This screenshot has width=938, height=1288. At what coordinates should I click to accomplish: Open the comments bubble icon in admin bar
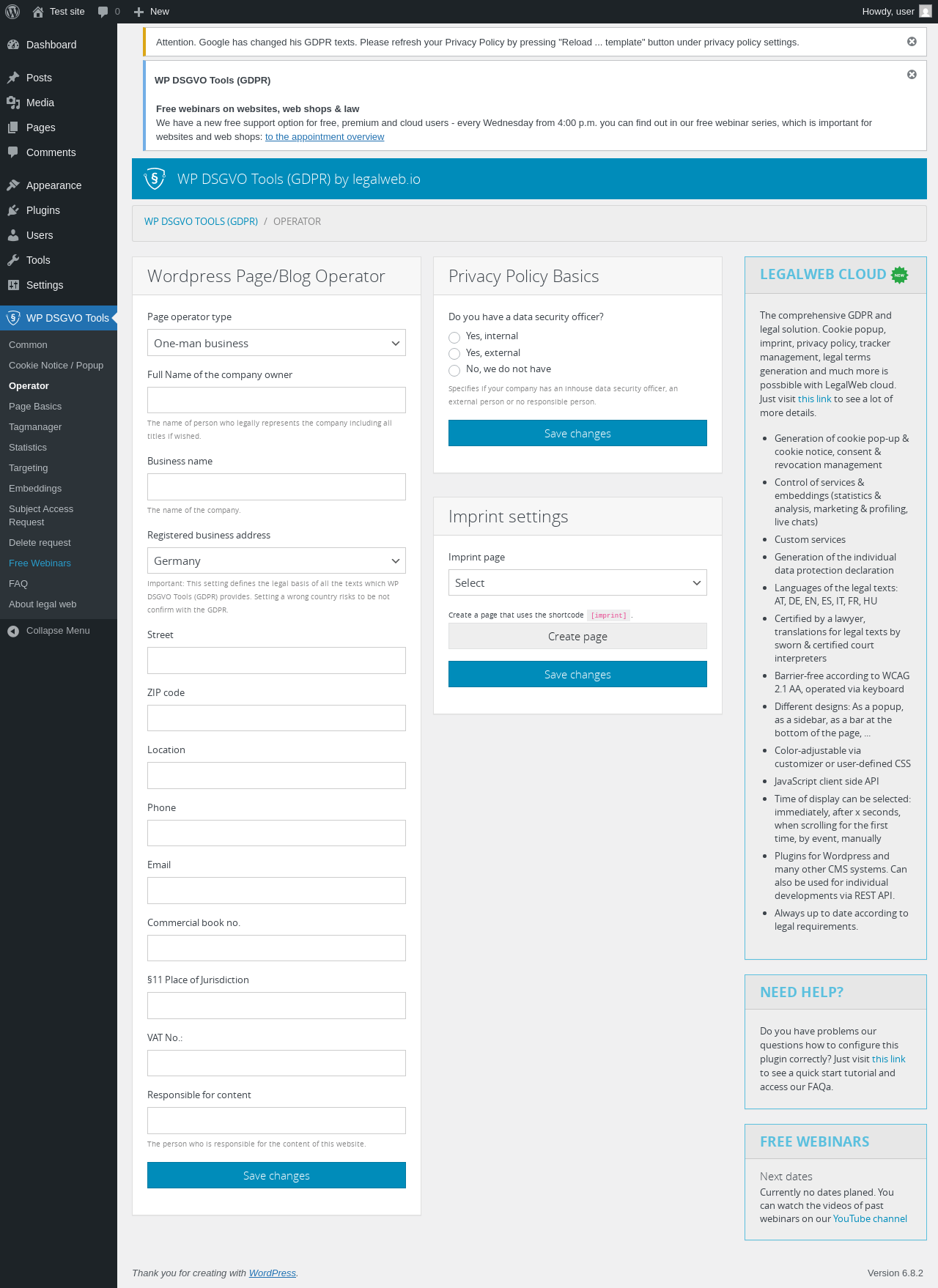click(103, 12)
